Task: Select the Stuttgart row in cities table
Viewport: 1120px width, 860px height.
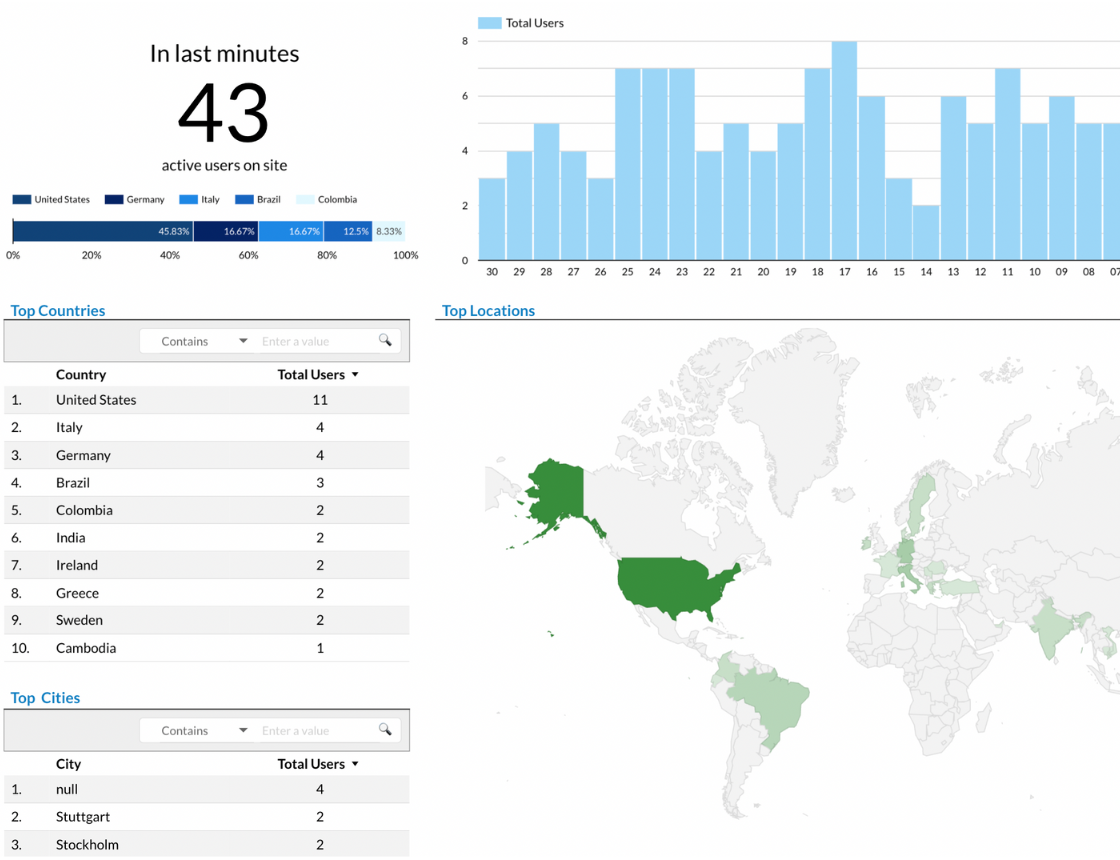Action: (x=83, y=817)
